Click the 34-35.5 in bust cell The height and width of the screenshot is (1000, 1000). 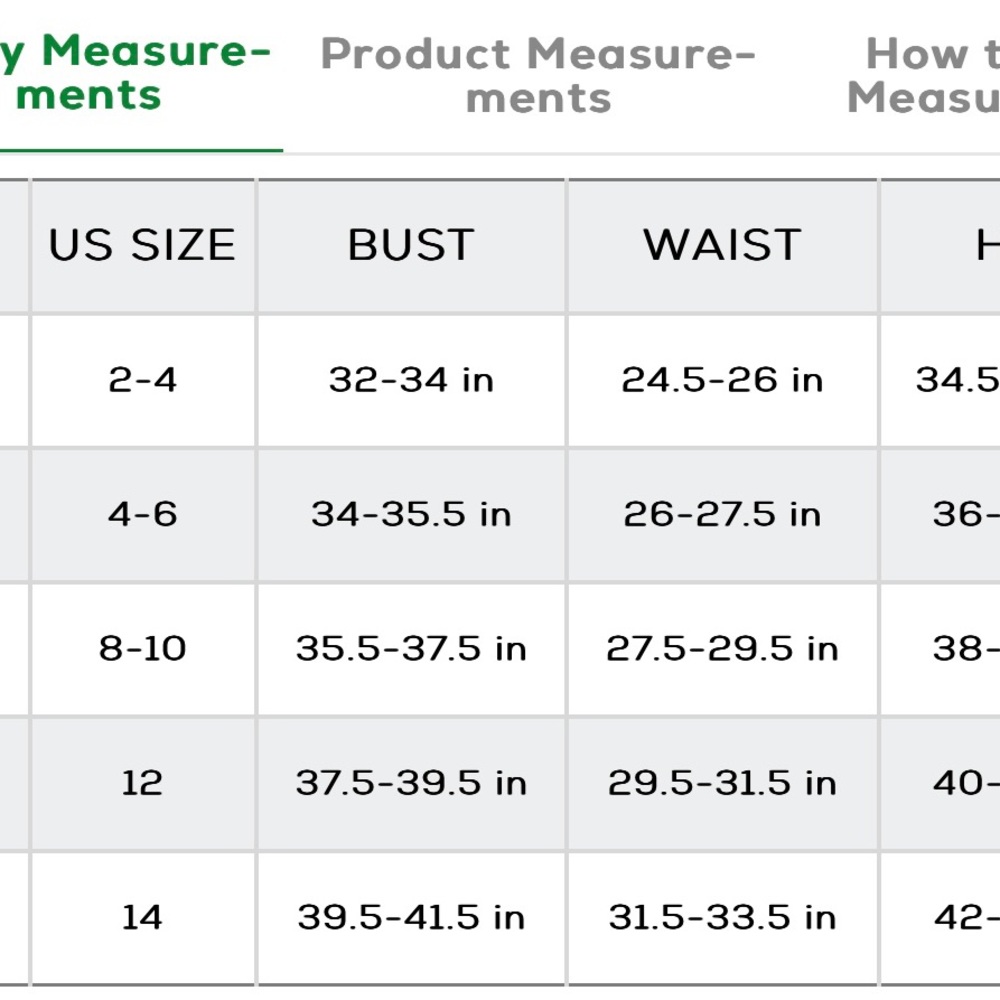pyautogui.click(x=411, y=514)
